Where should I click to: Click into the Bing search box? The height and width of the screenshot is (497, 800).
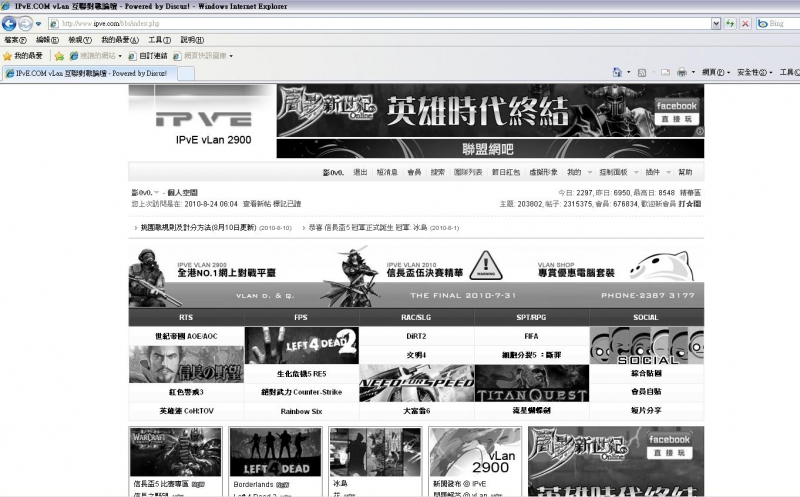pos(783,23)
